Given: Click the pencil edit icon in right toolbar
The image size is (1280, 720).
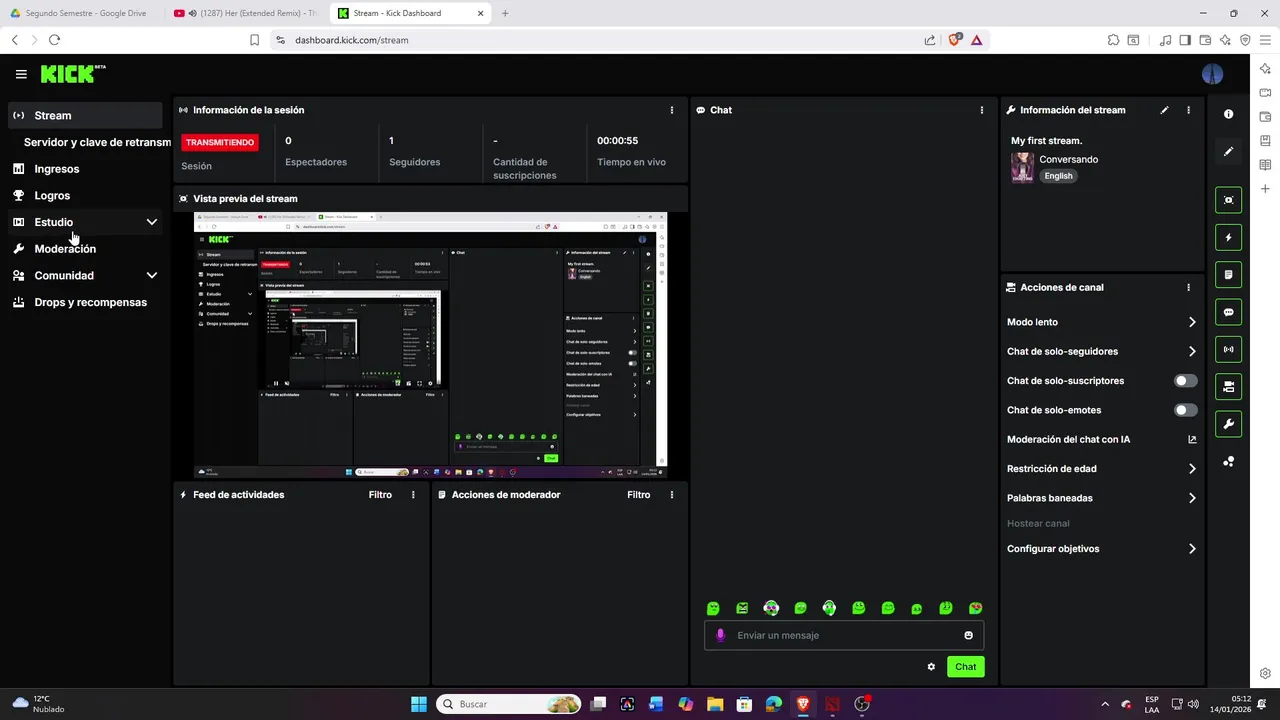Looking at the screenshot, I should click(x=1229, y=151).
